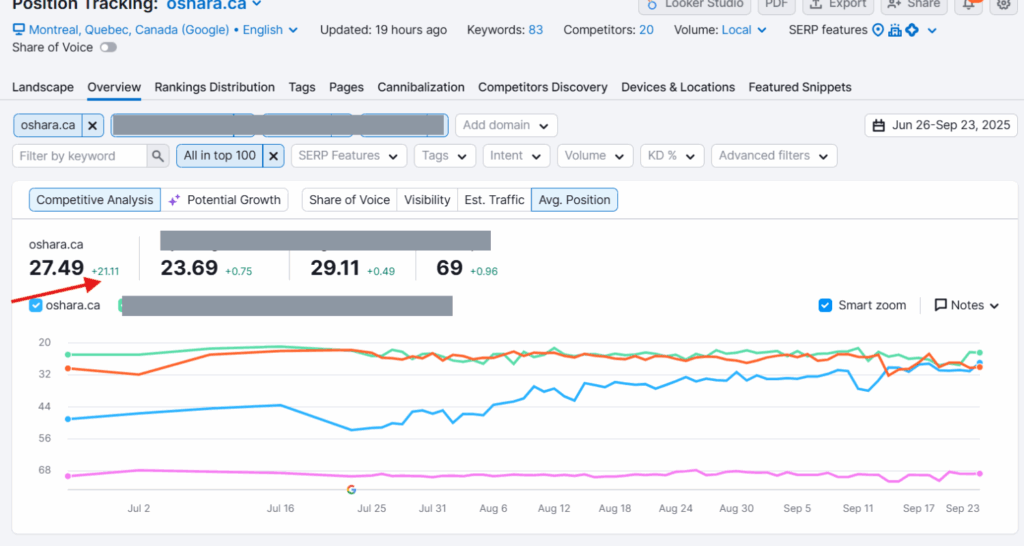
Task: Click the Google update marker on chart
Action: (x=352, y=489)
